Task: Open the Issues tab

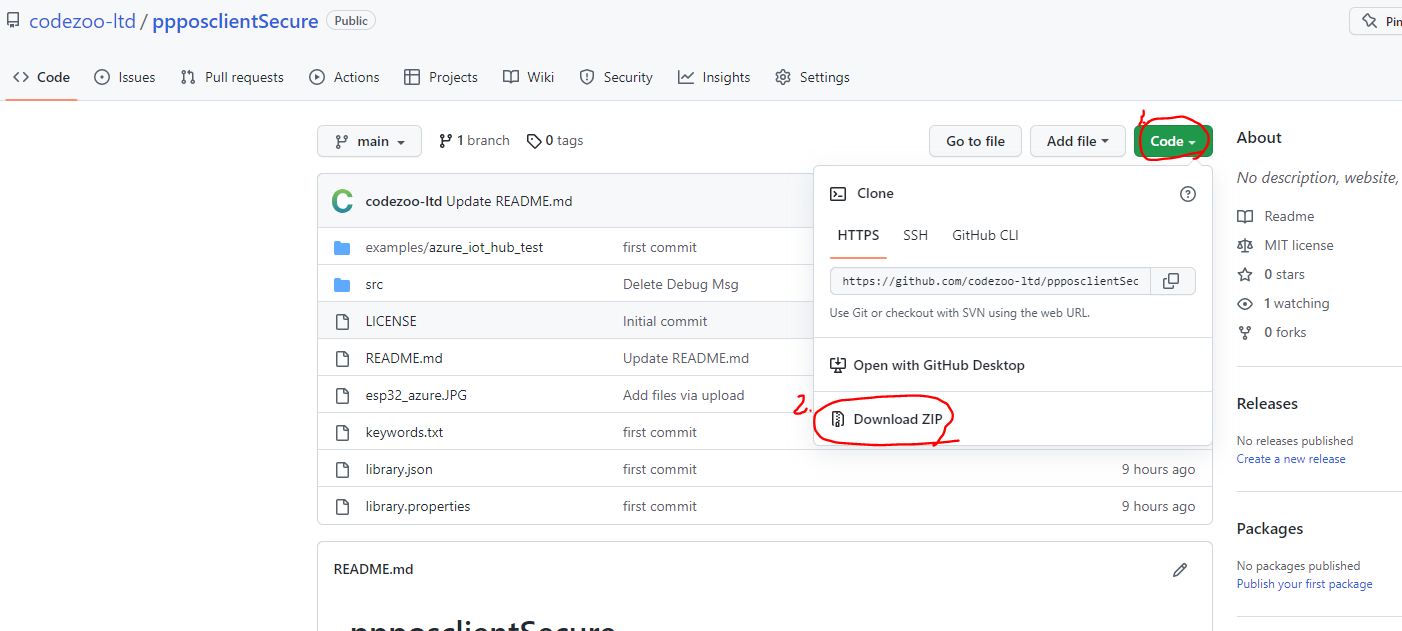Action: coord(125,77)
